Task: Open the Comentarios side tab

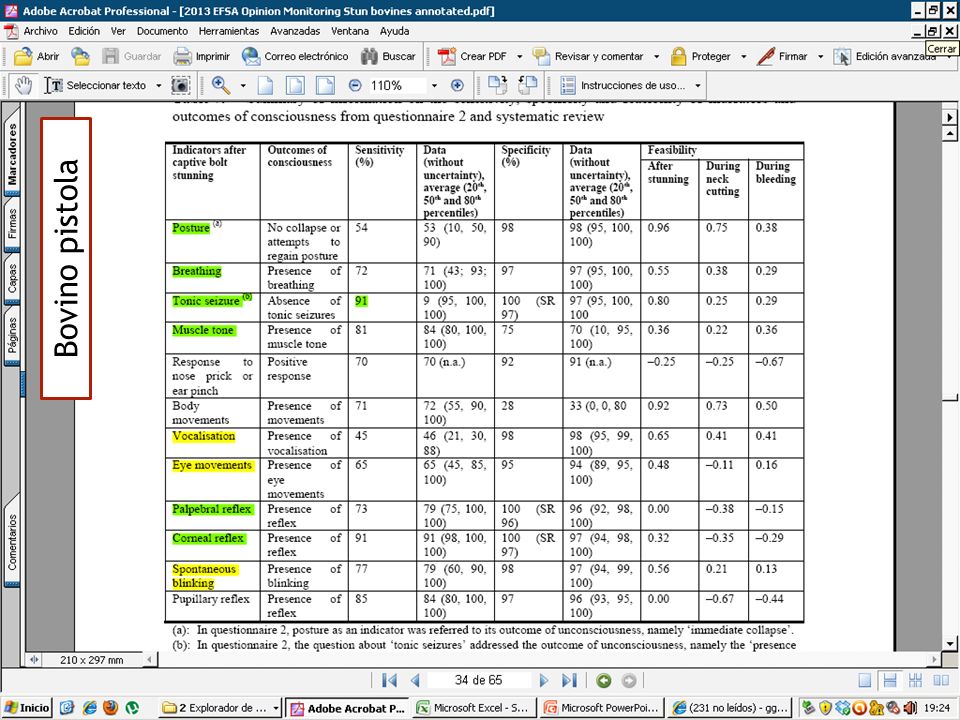Action: point(12,542)
